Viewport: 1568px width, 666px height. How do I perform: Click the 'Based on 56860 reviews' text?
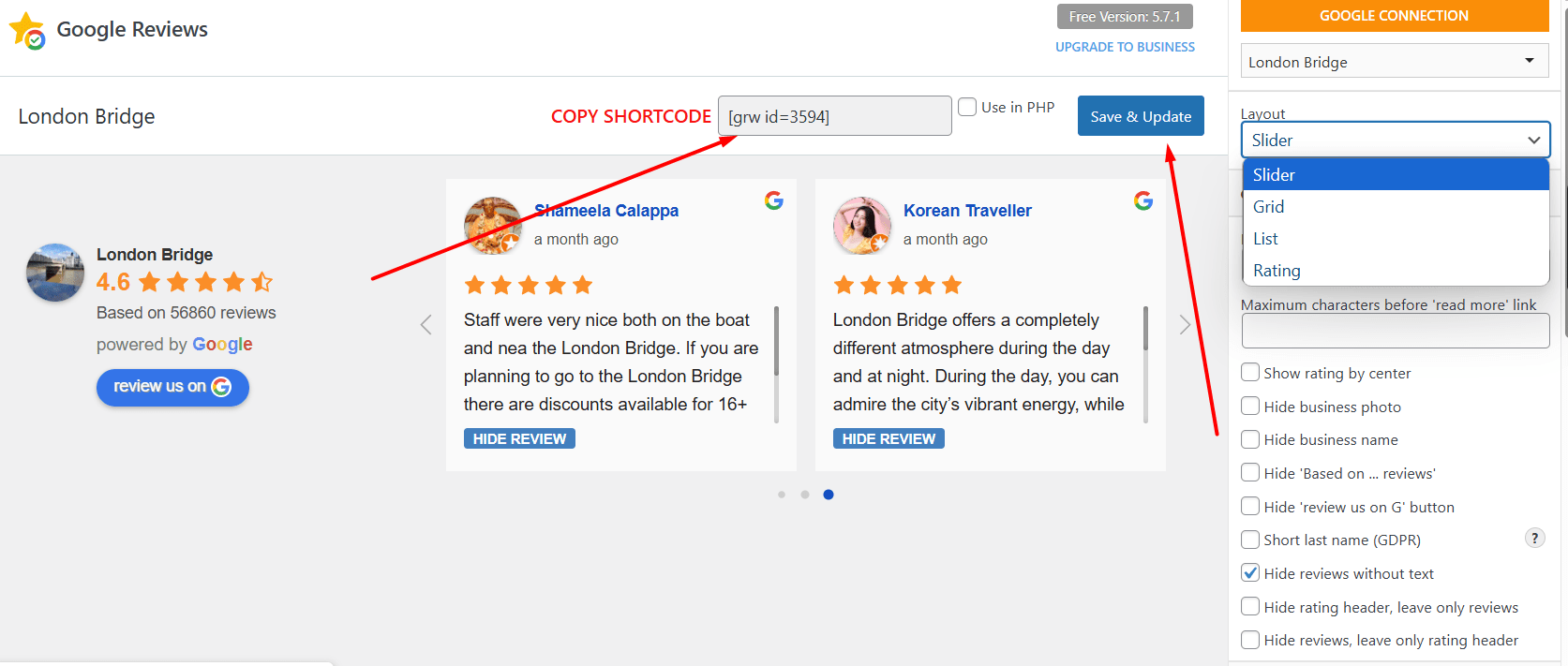(x=187, y=313)
